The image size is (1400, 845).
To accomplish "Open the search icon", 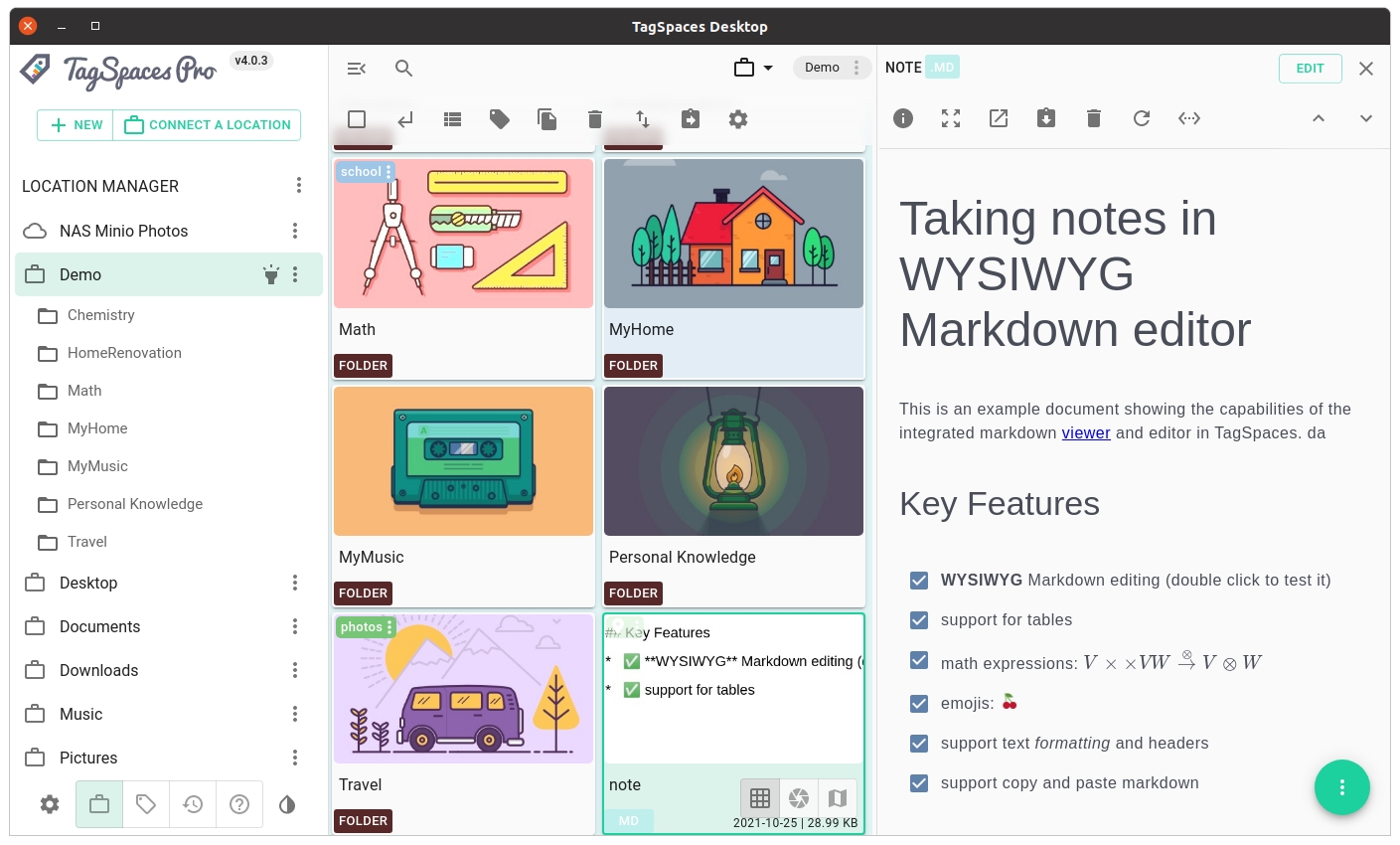I will [403, 69].
